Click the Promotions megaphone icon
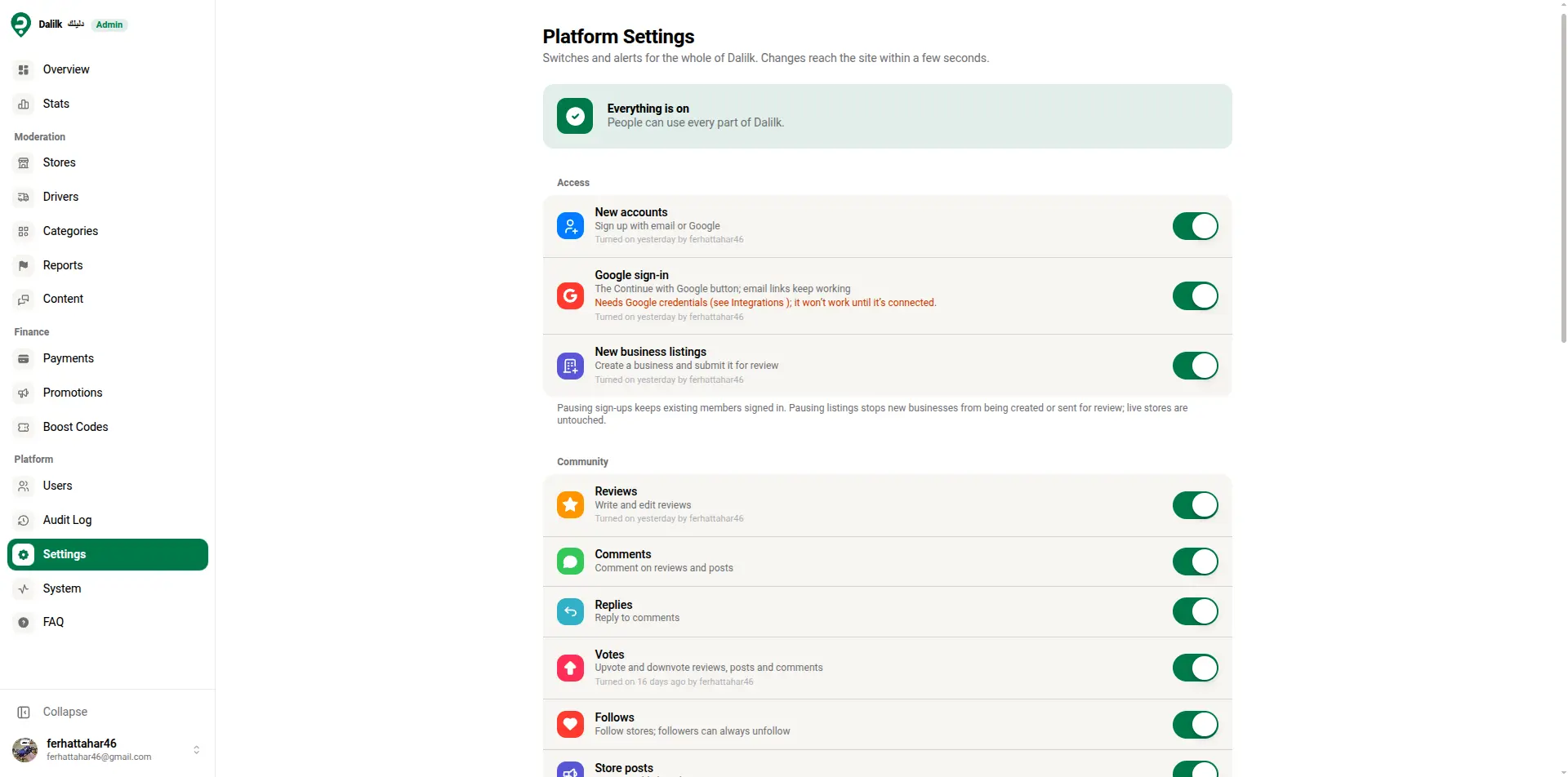 coord(24,393)
